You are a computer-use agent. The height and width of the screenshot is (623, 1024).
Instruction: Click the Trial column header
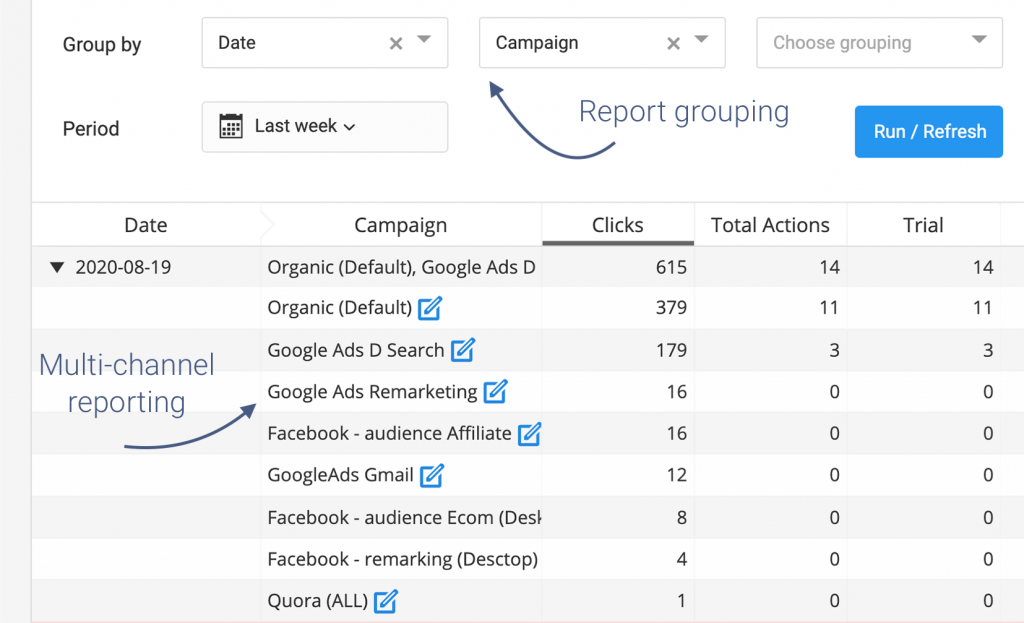[x=923, y=224]
